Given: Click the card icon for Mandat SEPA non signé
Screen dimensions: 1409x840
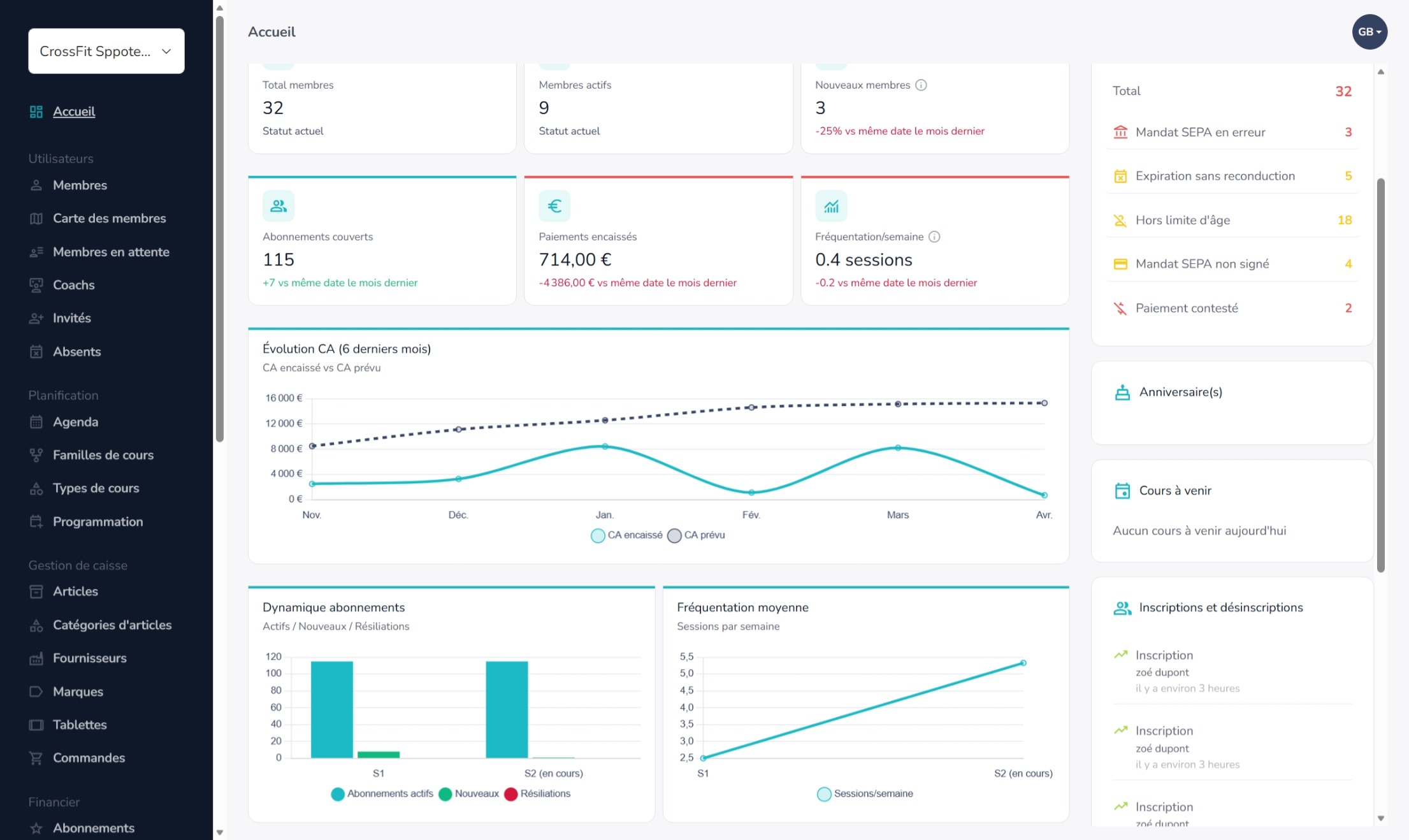Looking at the screenshot, I should [x=1120, y=264].
